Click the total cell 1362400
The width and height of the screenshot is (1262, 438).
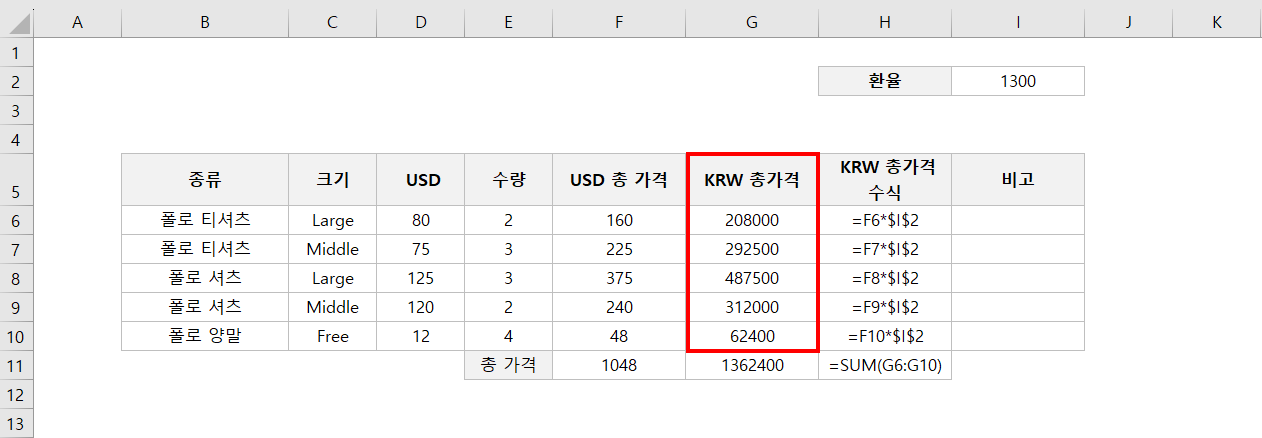coord(751,366)
